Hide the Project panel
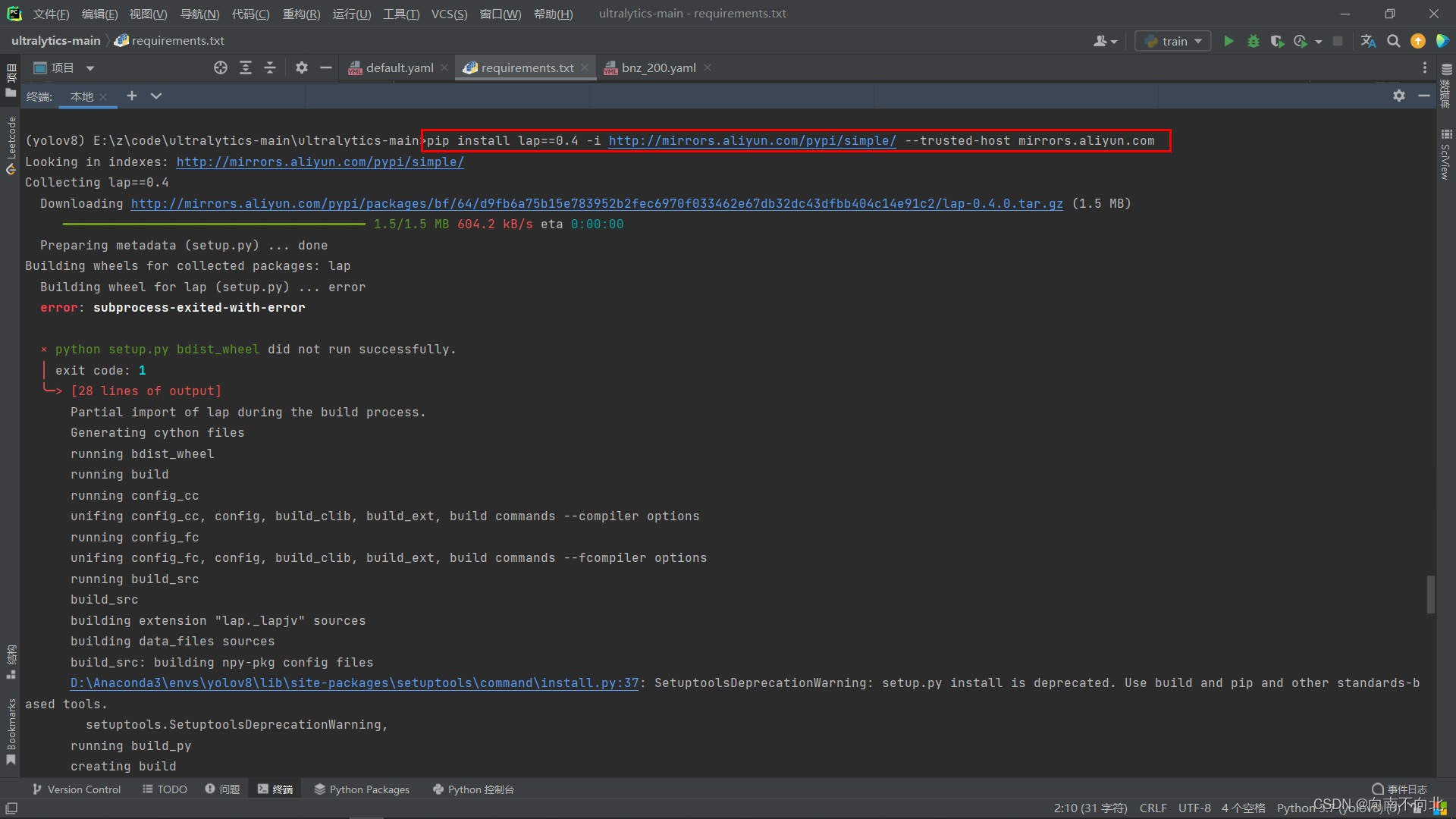Image resolution: width=1456 pixels, height=819 pixels. [x=326, y=67]
